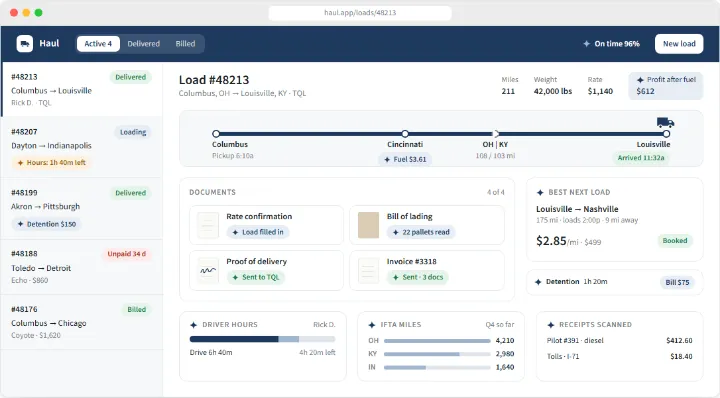The width and height of the screenshot is (720, 398).
Task: Switch to the Delivered tab
Action: click(x=144, y=44)
